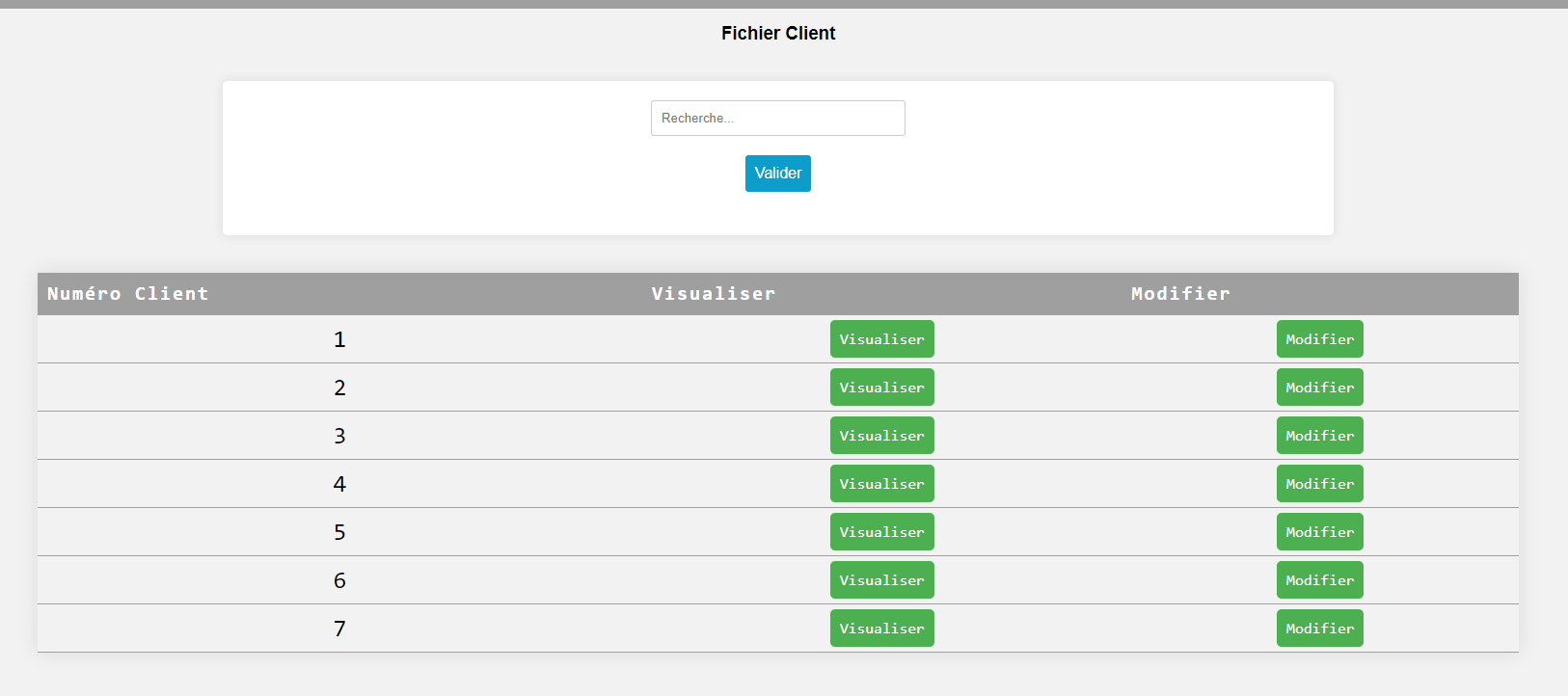Click Modifier for client number 1
The width and height of the screenshot is (1568, 696).
1319,339
